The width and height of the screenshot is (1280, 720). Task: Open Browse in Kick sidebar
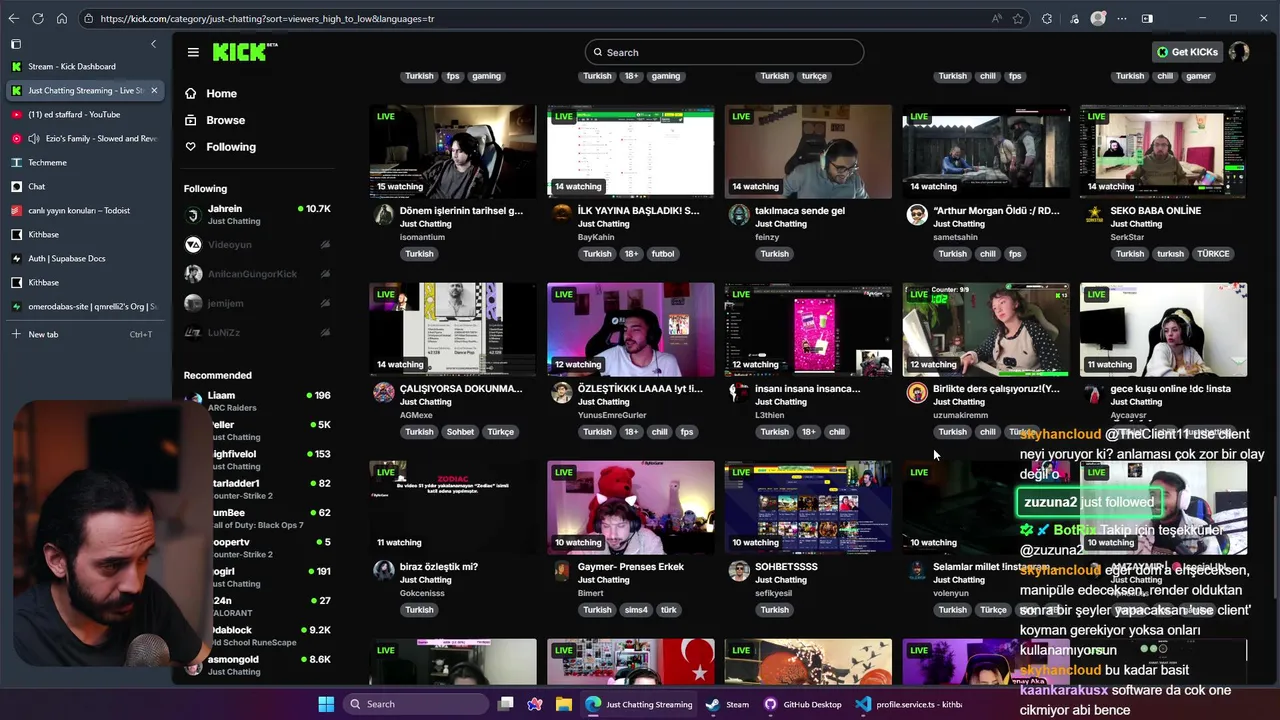point(225,120)
